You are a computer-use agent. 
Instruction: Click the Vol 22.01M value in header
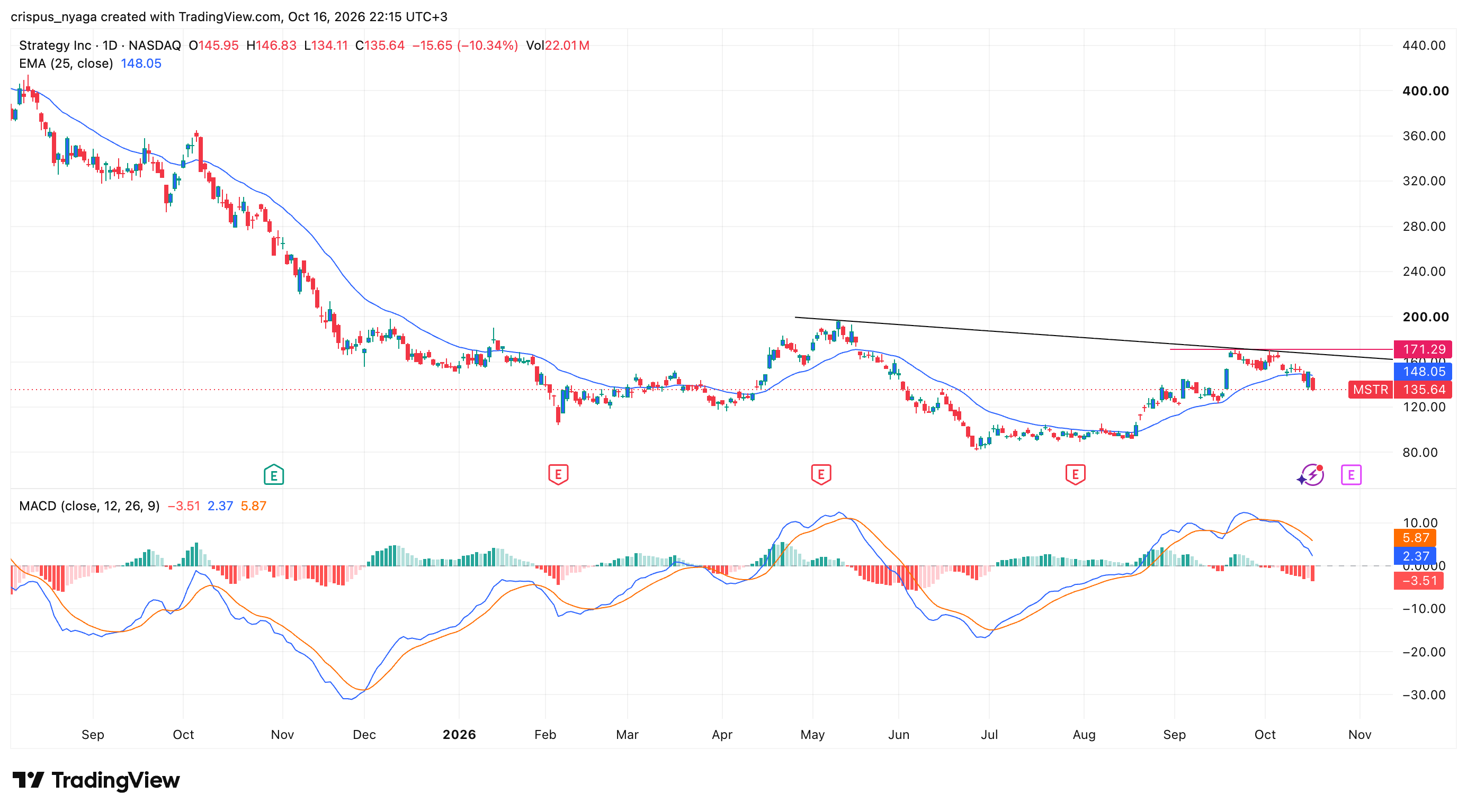[x=558, y=46]
